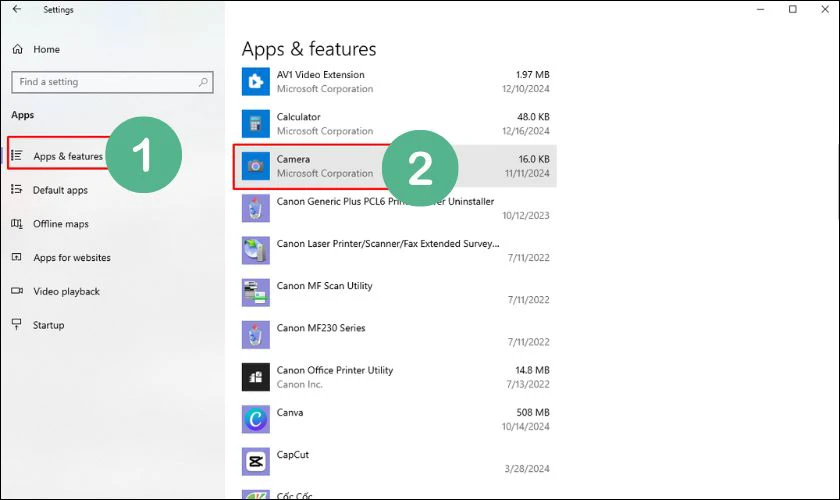840x500 pixels.
Task: Click the Apps for websites icon
Action: (17, 257)
